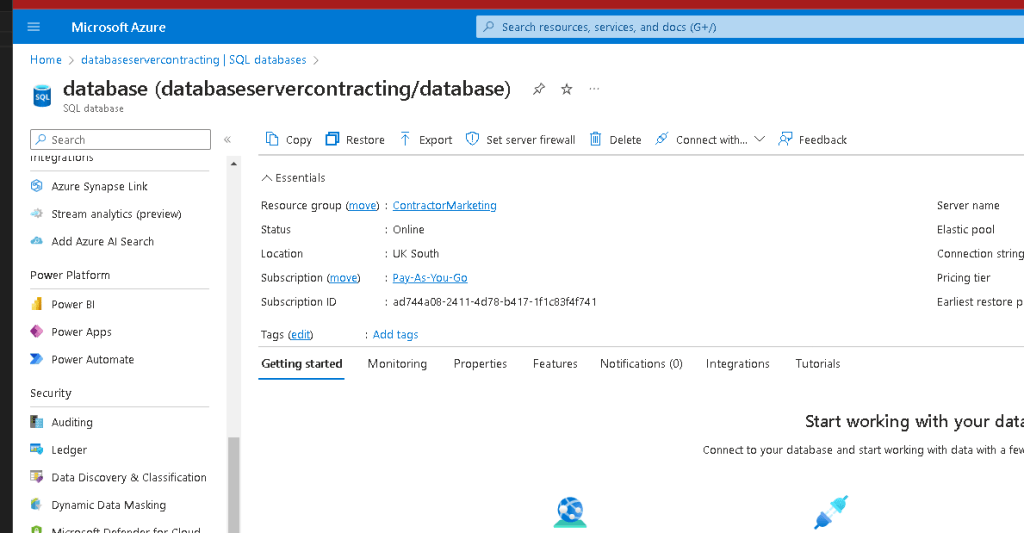Click the Restore toolbar button
Screen dimensions: 1024x533
coord(355,140)
